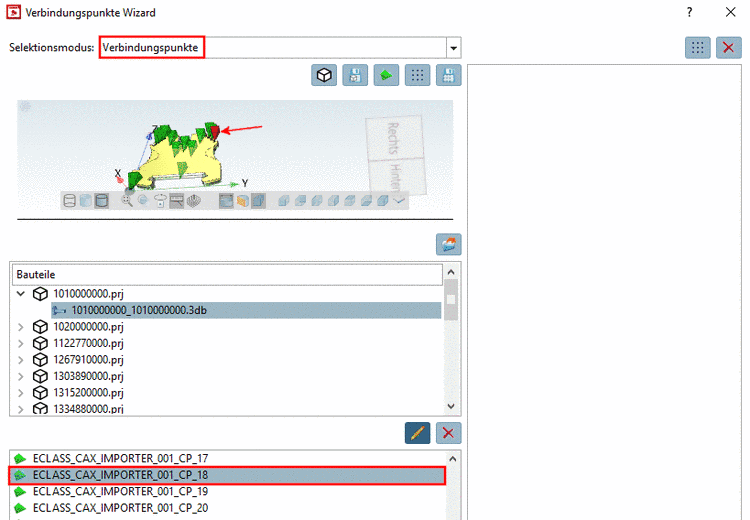
Task: Toggle the measuring ruler tool in 3D toolbar
Action: pos(176,201)
